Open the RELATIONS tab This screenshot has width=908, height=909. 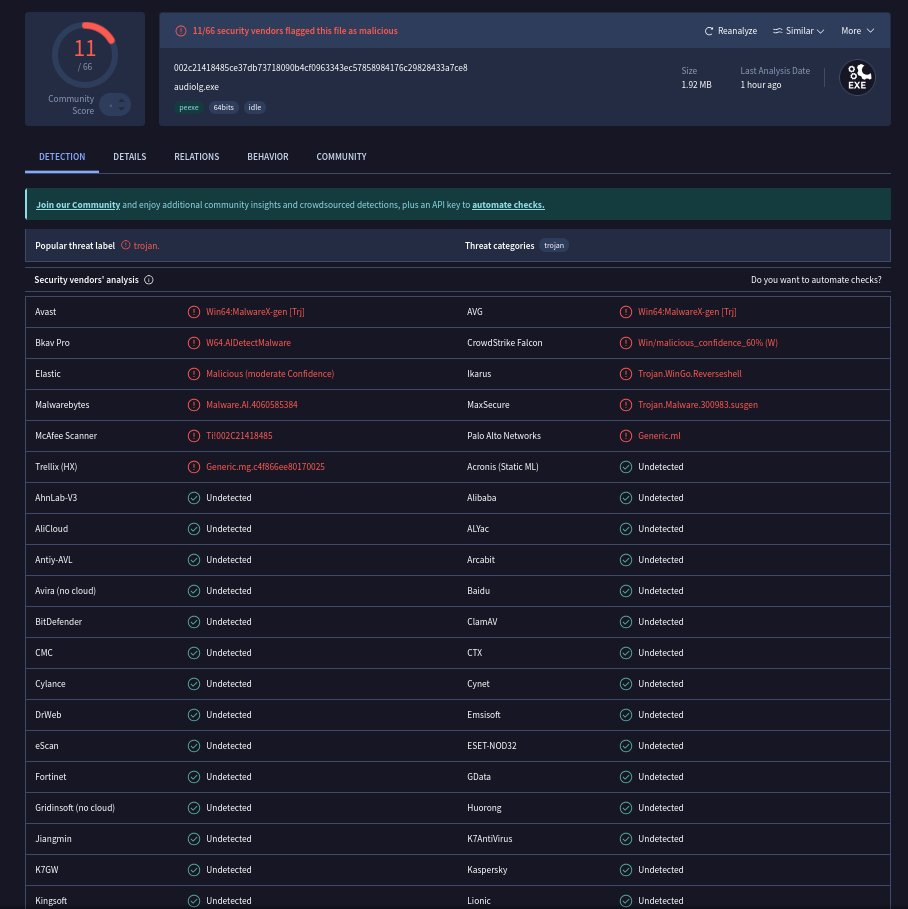coord(197,157)
